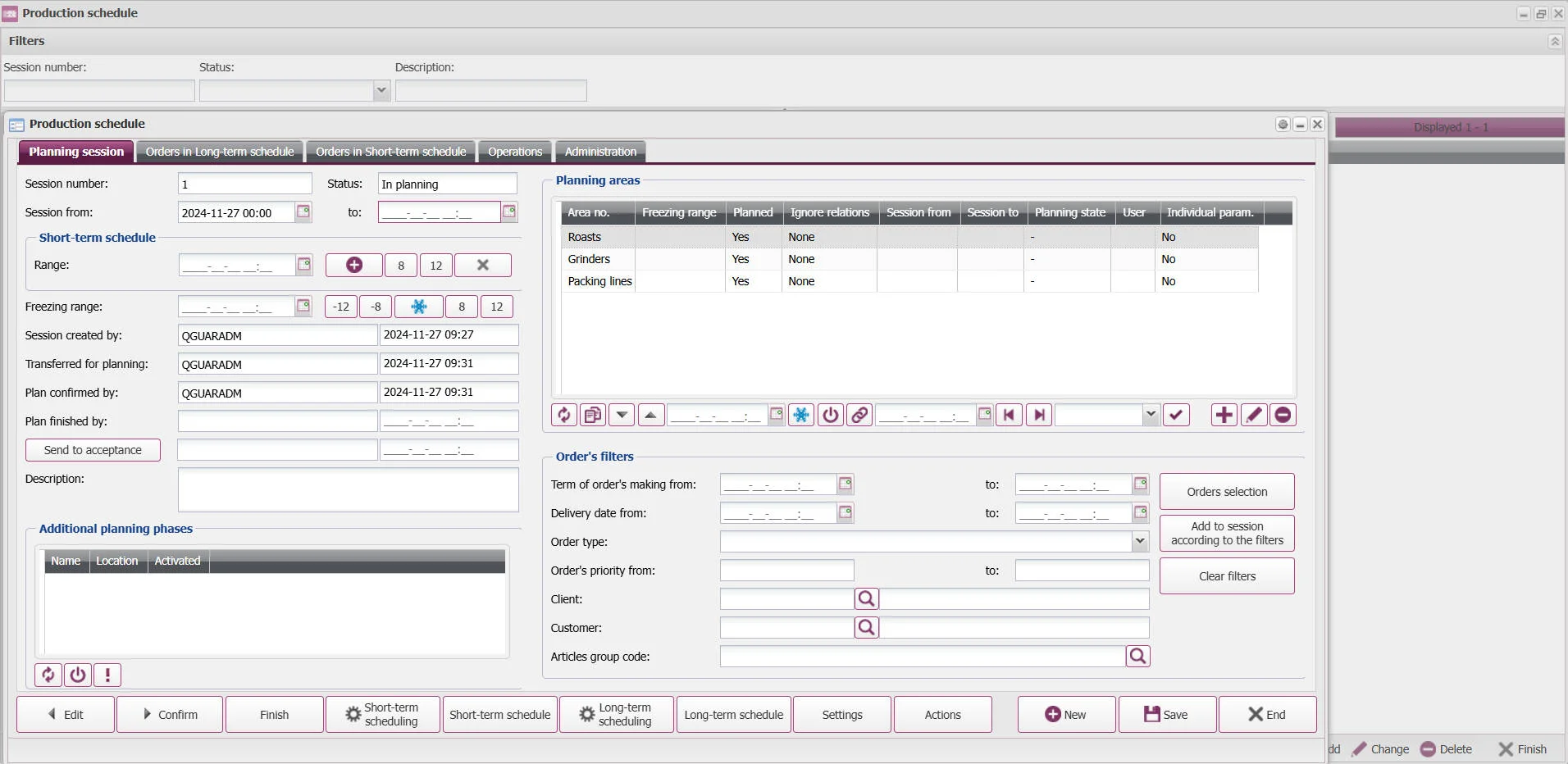Switch to Orders in Long-term schedule tab
The width and height of the screenshot is (1568, 764).
pos(220,152)
